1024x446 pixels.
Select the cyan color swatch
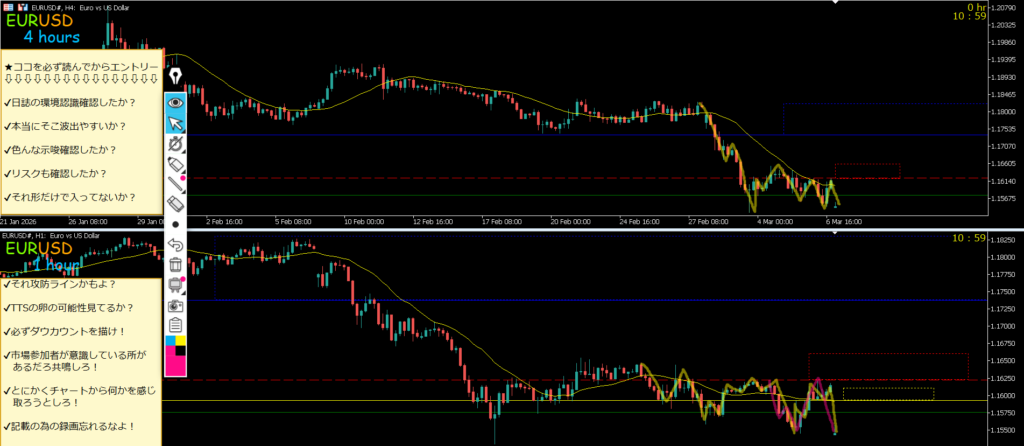pyautogui.click(x=170, y=343)
